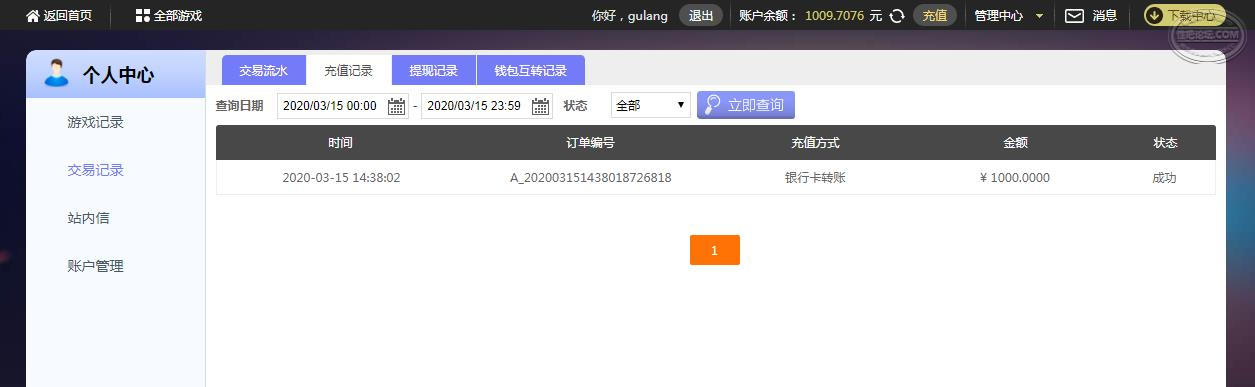Open the calendar picker for the end date

pos(540,106)
